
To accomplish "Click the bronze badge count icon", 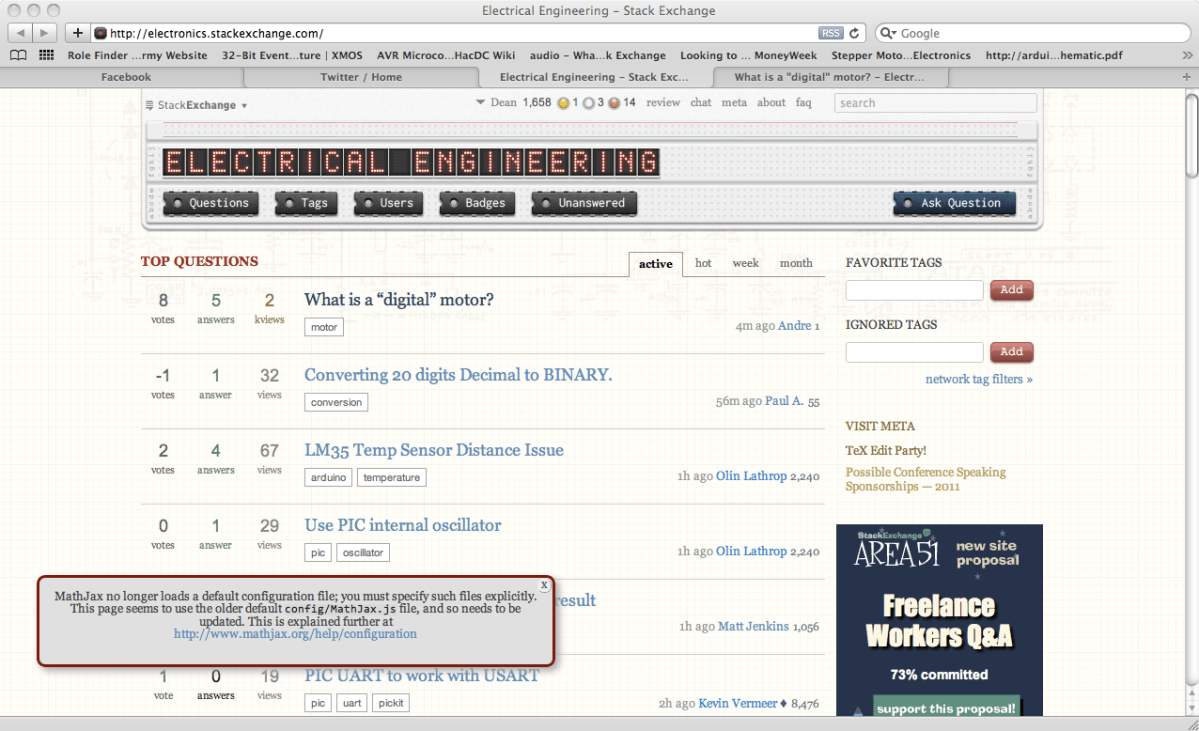I will pyautogui.click(x=614, y=103).
